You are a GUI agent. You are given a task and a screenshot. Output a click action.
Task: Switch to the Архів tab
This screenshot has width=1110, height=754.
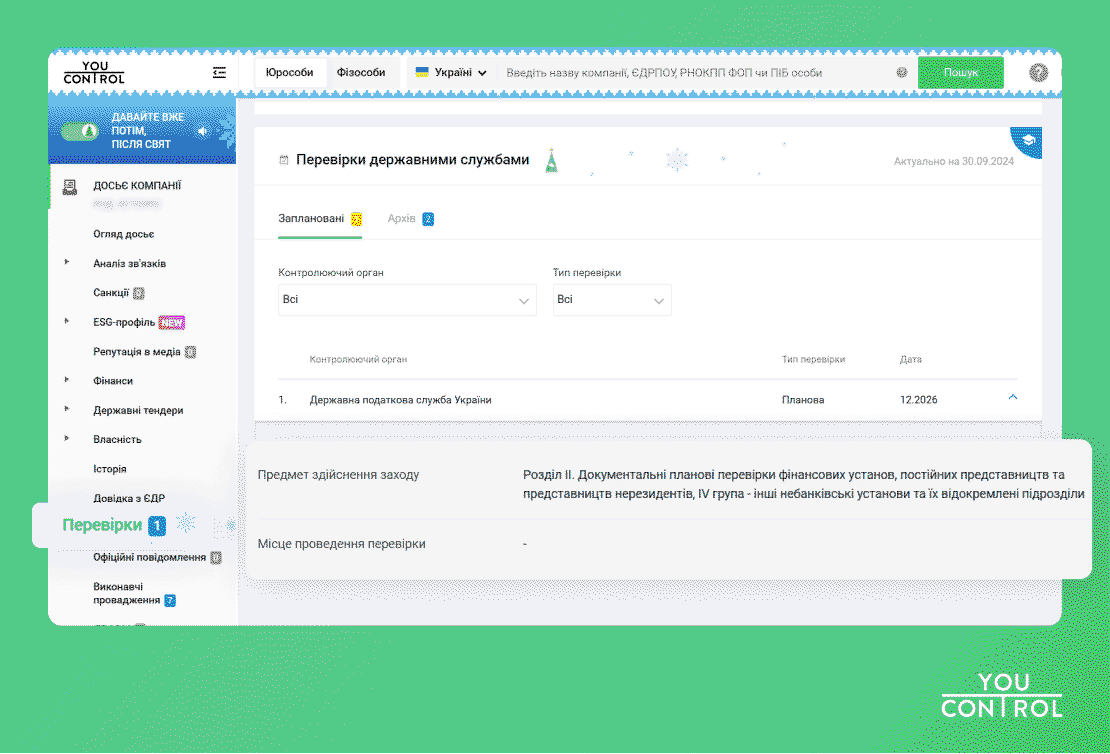tap(402, 219)
